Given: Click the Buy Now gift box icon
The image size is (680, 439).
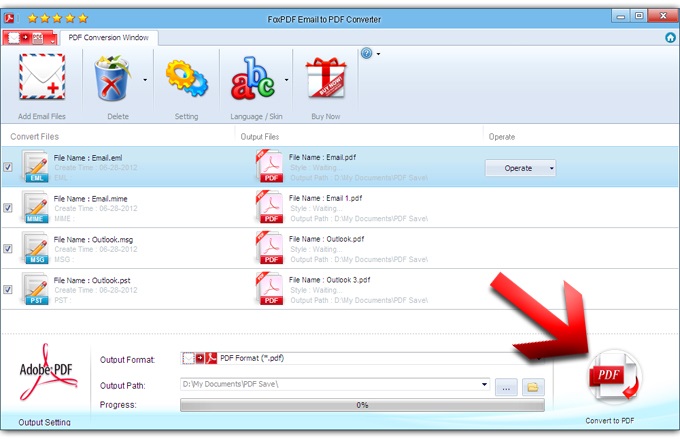Looking at the screenshot, I should click(x=326, y=78).
